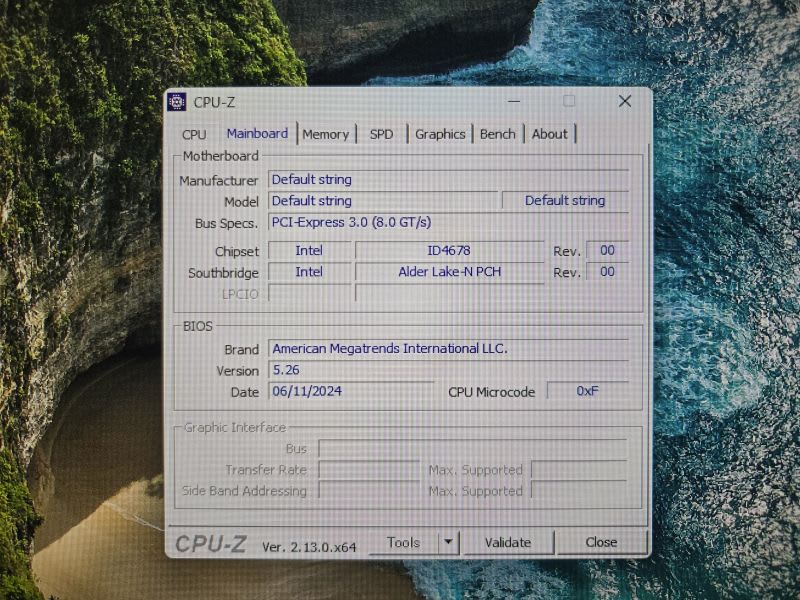The image size is (800, 600).
Task: Click the Southbridge 'Alder Lake-N PCH' field
Action: (x=449, y=272)
